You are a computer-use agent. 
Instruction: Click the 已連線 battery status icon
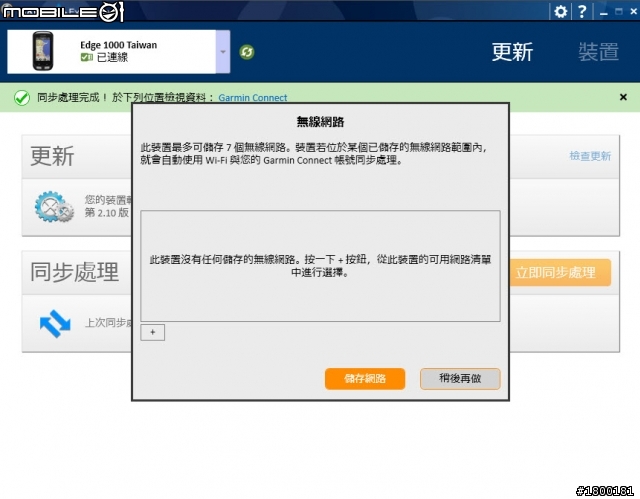pos(87,58)
